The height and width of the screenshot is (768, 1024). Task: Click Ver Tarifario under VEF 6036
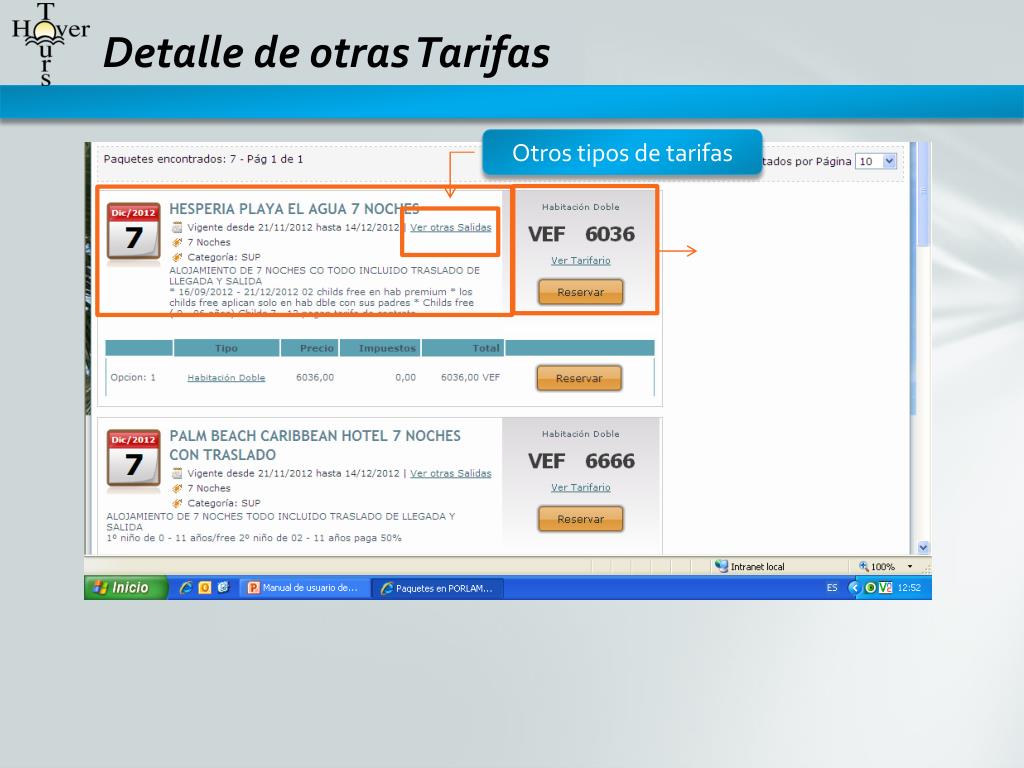[x=581, y=261]
